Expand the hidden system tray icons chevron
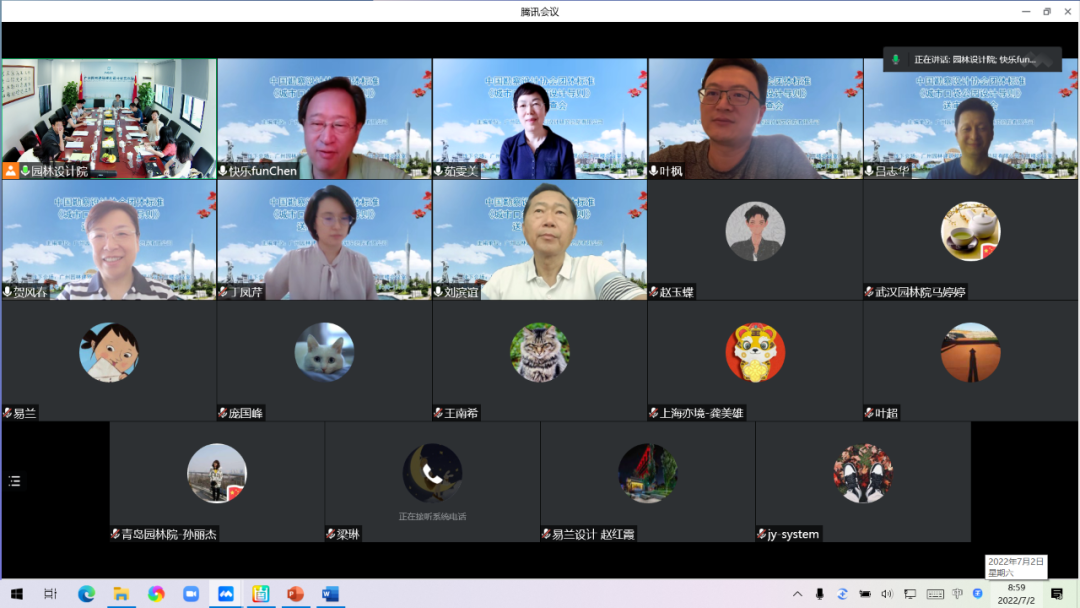This screenshot has width=1080, height=608. 798,594
